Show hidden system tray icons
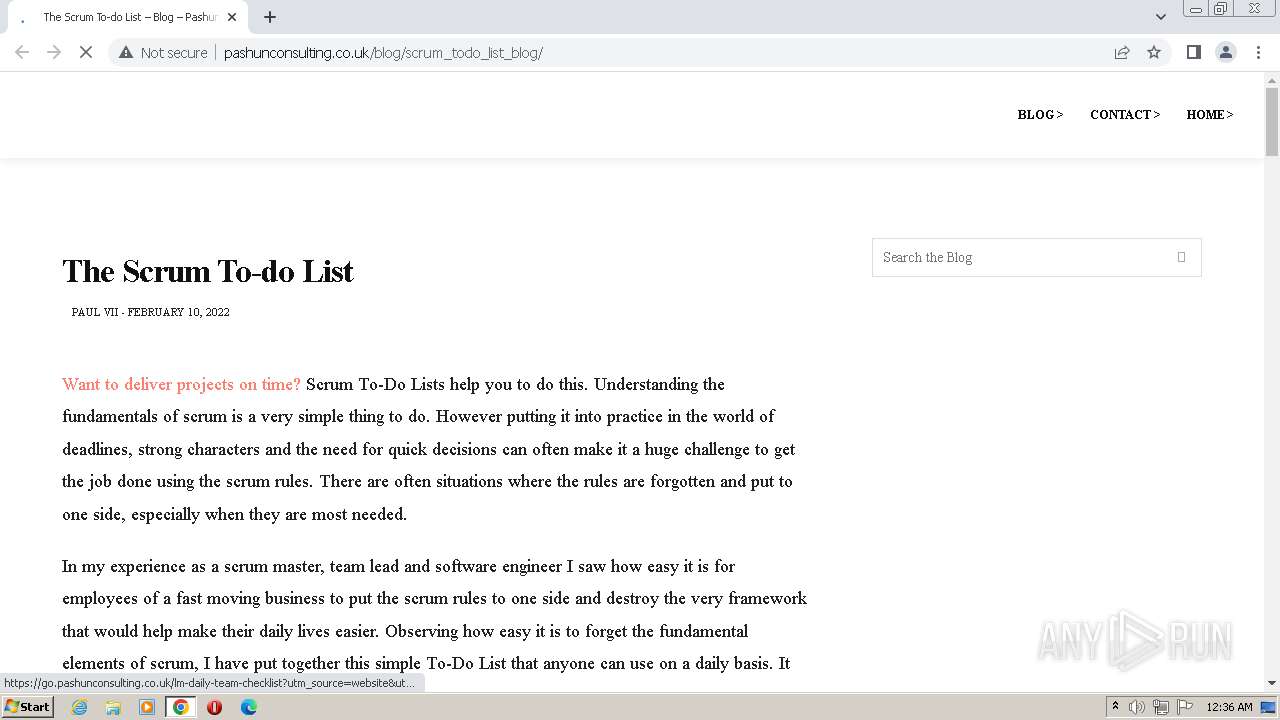Screen dimensions: 1280x720 [x=1116, y=707]
